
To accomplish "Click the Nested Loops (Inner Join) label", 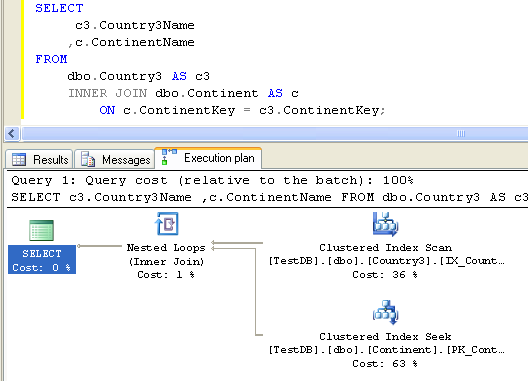I will (x=166, y=254).
